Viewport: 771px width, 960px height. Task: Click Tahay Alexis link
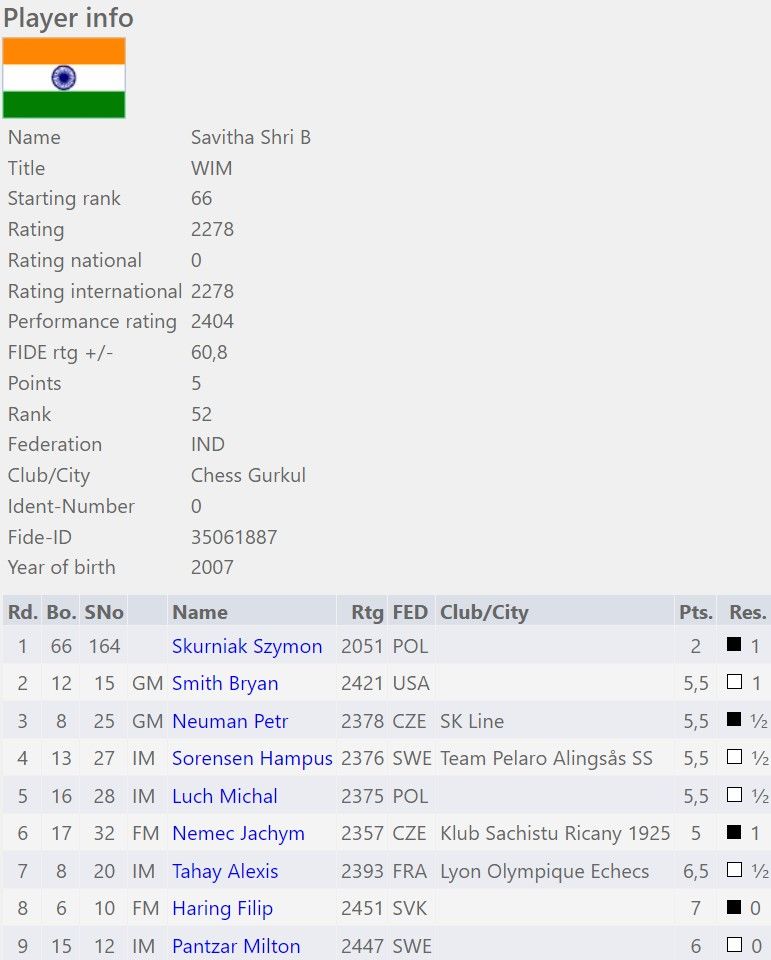(x=225, y=871)
